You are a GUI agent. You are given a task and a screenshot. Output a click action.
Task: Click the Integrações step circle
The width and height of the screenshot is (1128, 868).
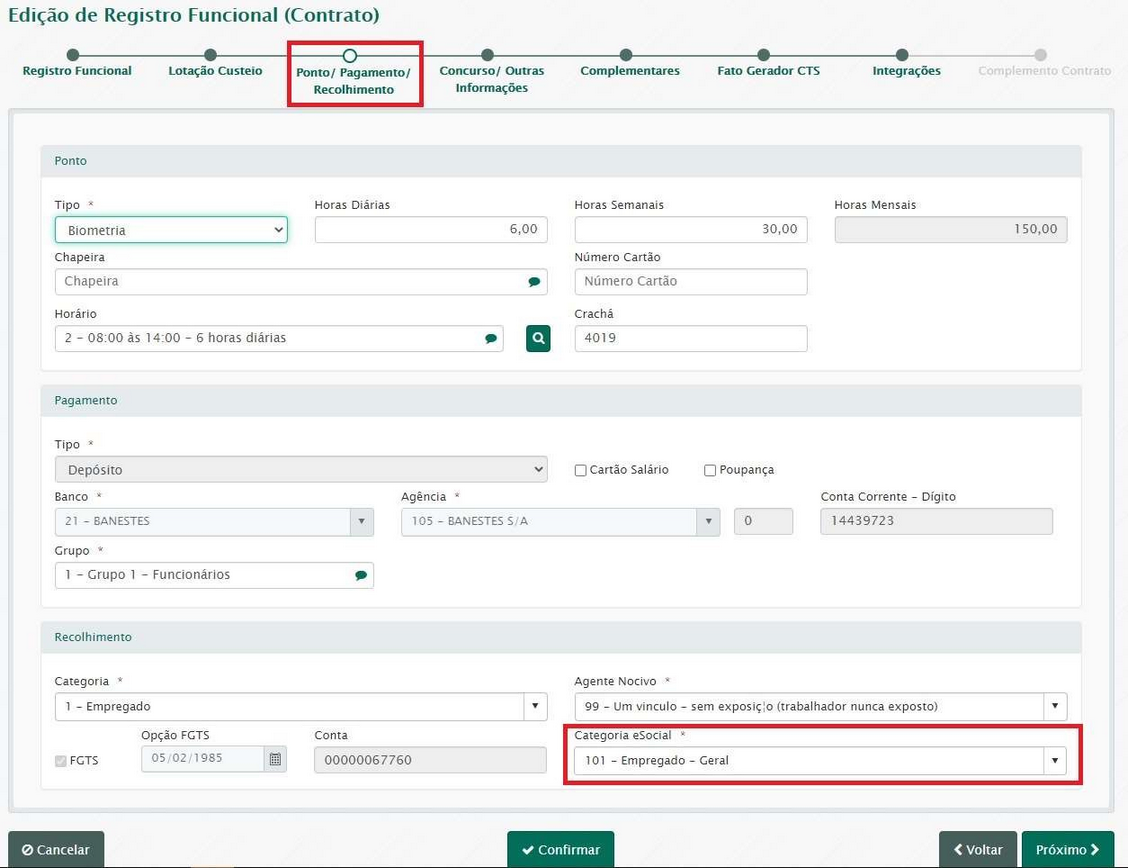tap(902, 56)
